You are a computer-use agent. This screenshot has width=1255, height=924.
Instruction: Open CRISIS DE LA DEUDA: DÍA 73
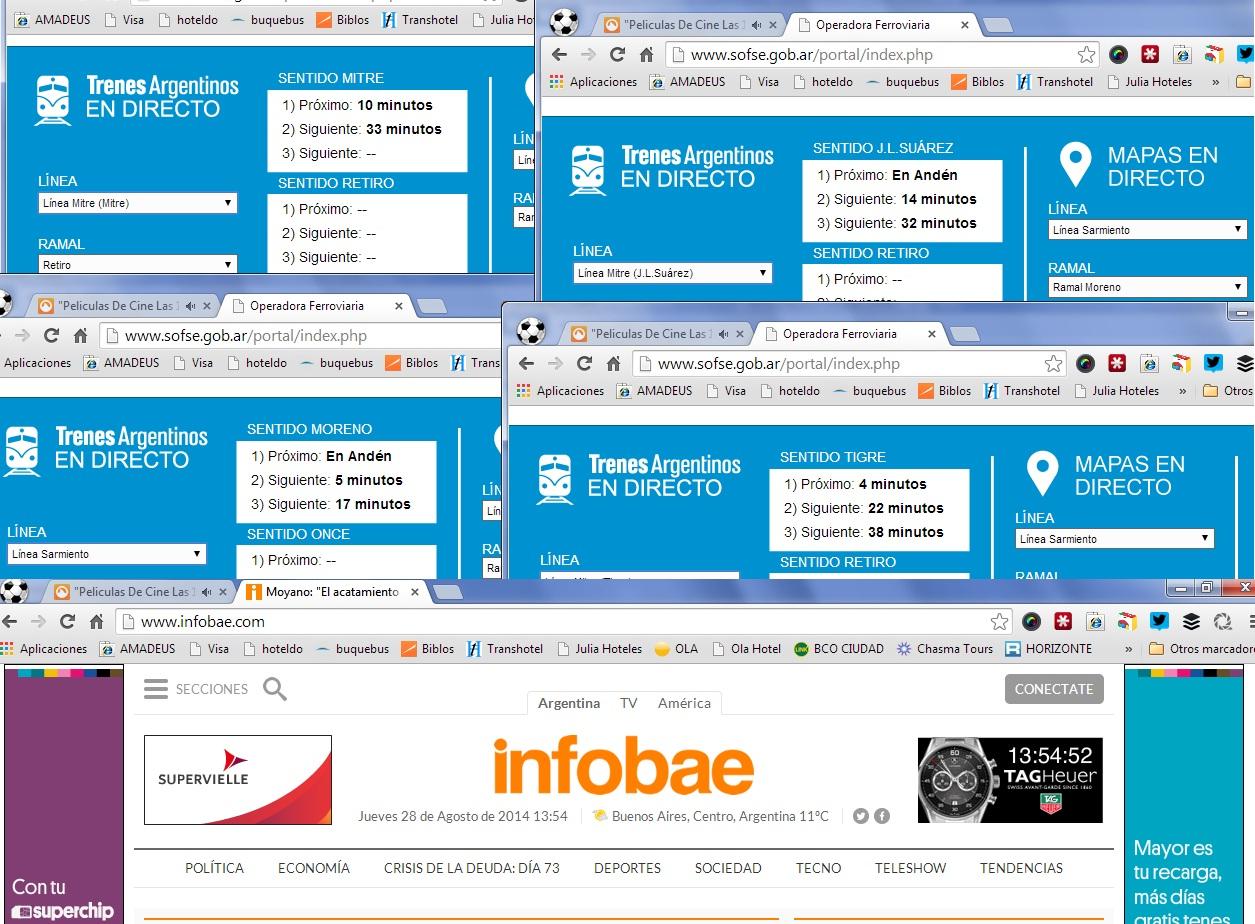click(472, 868)
